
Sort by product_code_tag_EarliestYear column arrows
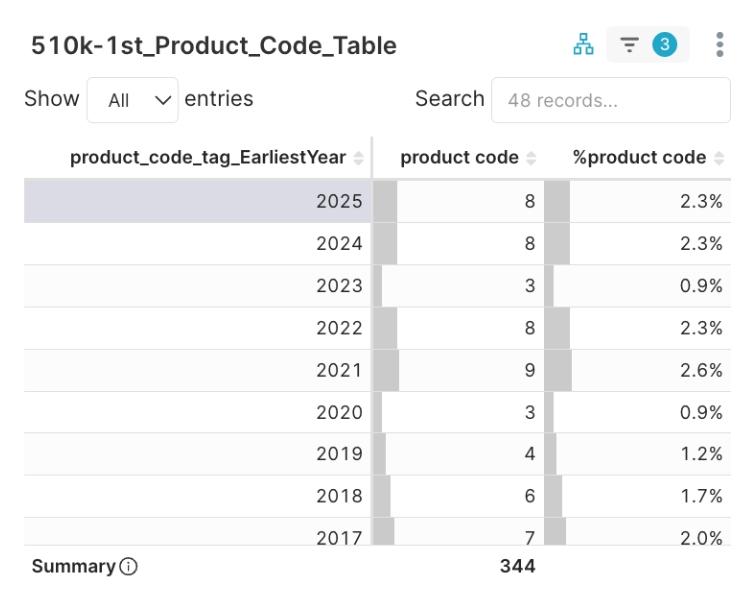click(x=359, y=158)
